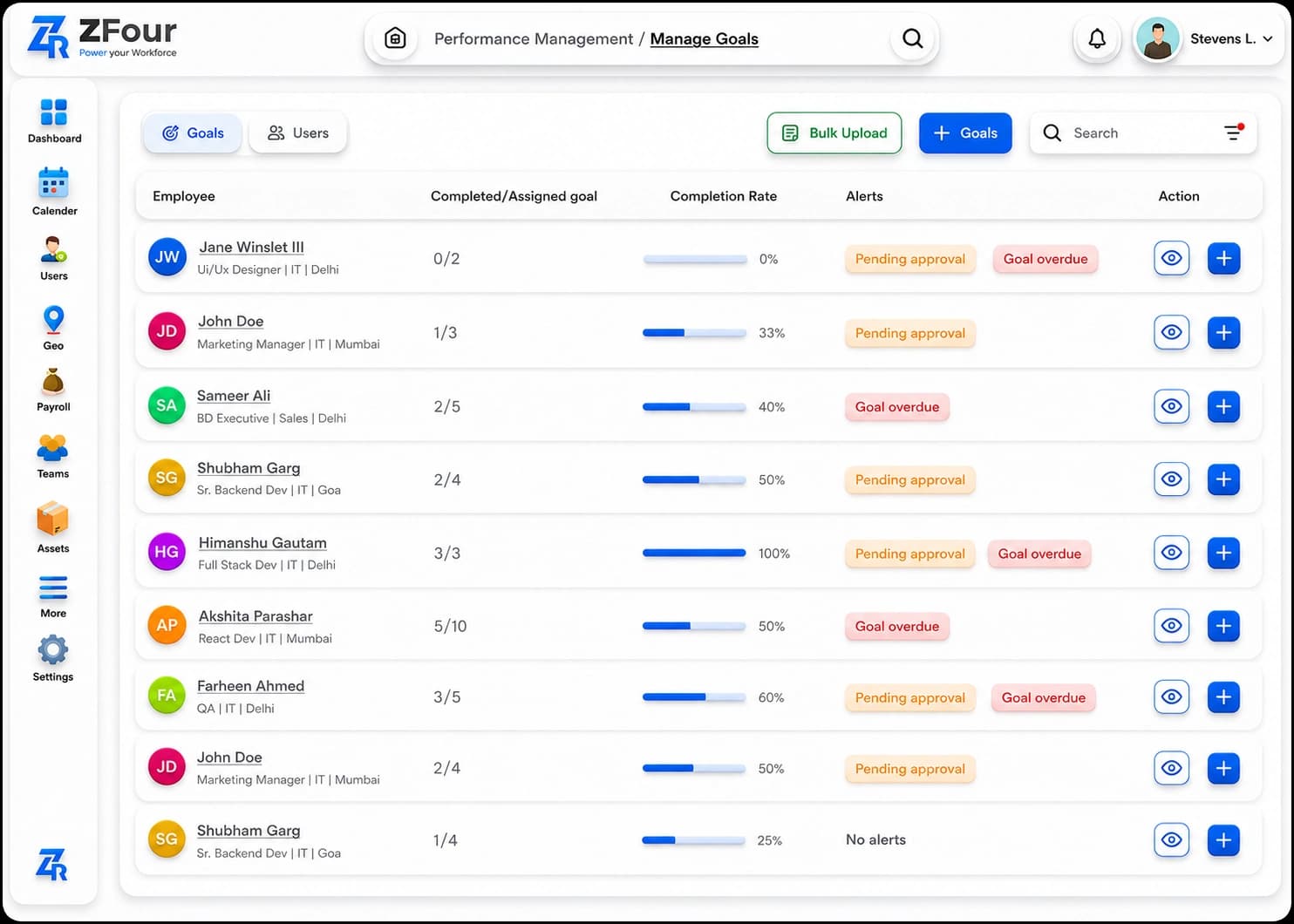Click Goal overdue badge for Sameer Ali
This screenshot has height=924, width=1294.
point(896,406)
